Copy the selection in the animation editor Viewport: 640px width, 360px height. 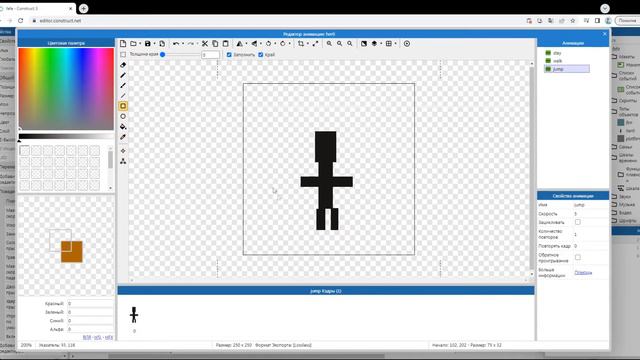(x=215, y=43)
